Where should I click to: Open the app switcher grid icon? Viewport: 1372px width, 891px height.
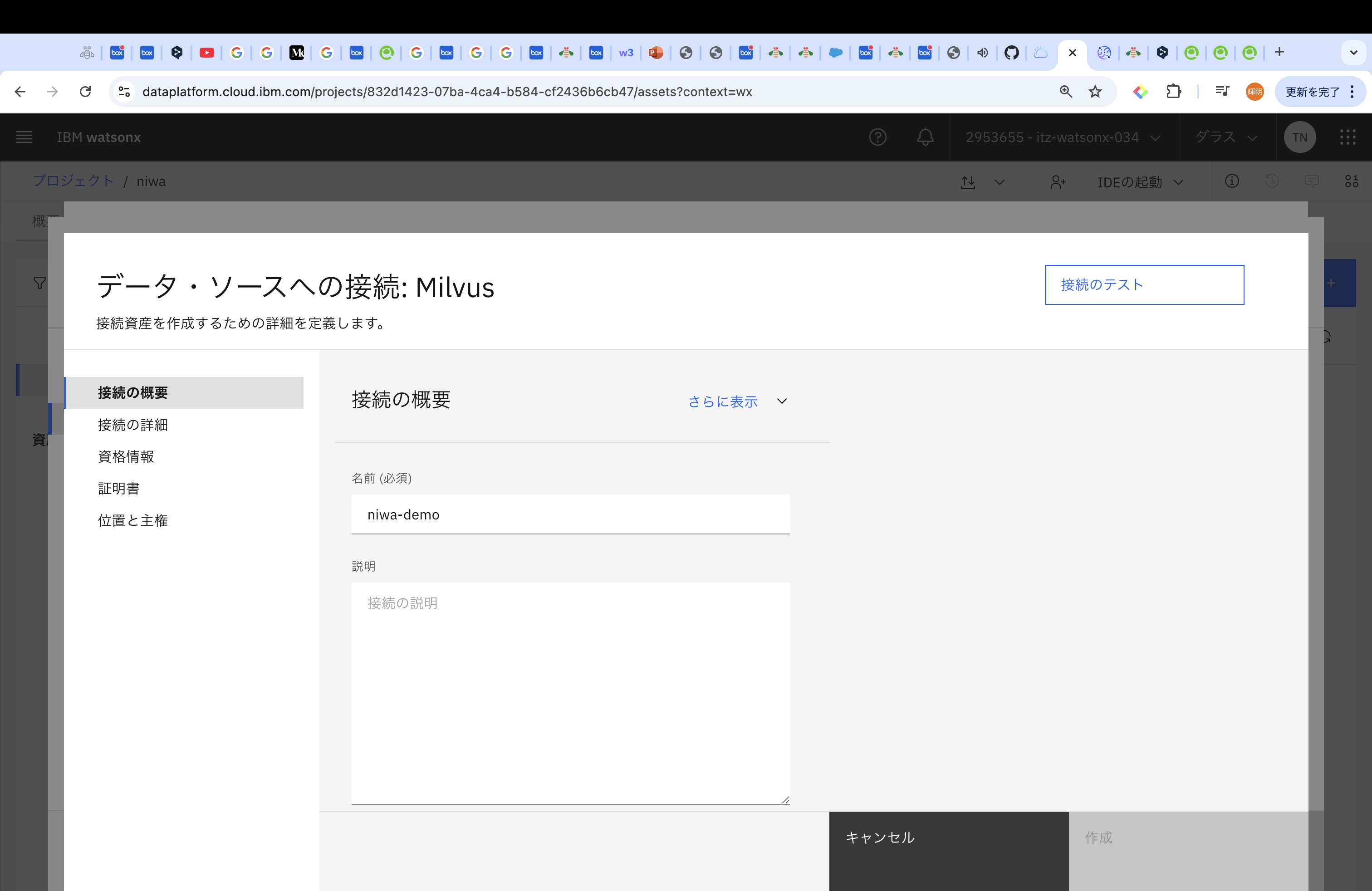pos(1347,137)
